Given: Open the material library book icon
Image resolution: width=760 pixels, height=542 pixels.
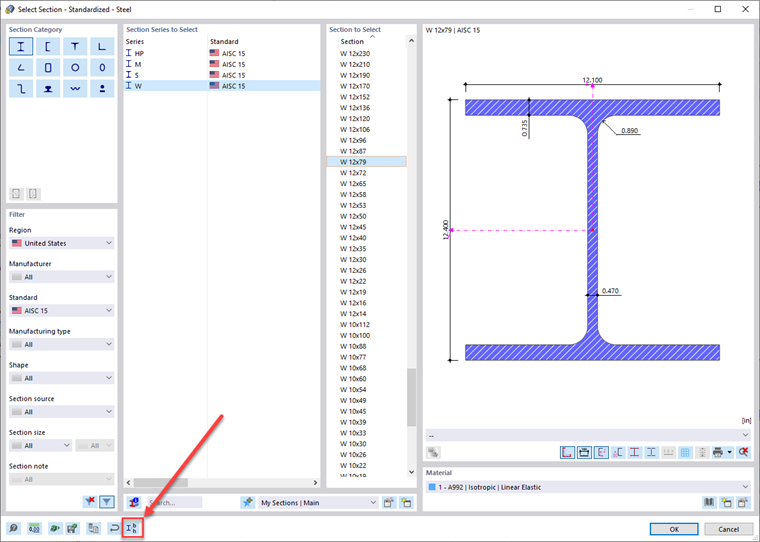Looking at the screenshot, I should coord(709,502).
